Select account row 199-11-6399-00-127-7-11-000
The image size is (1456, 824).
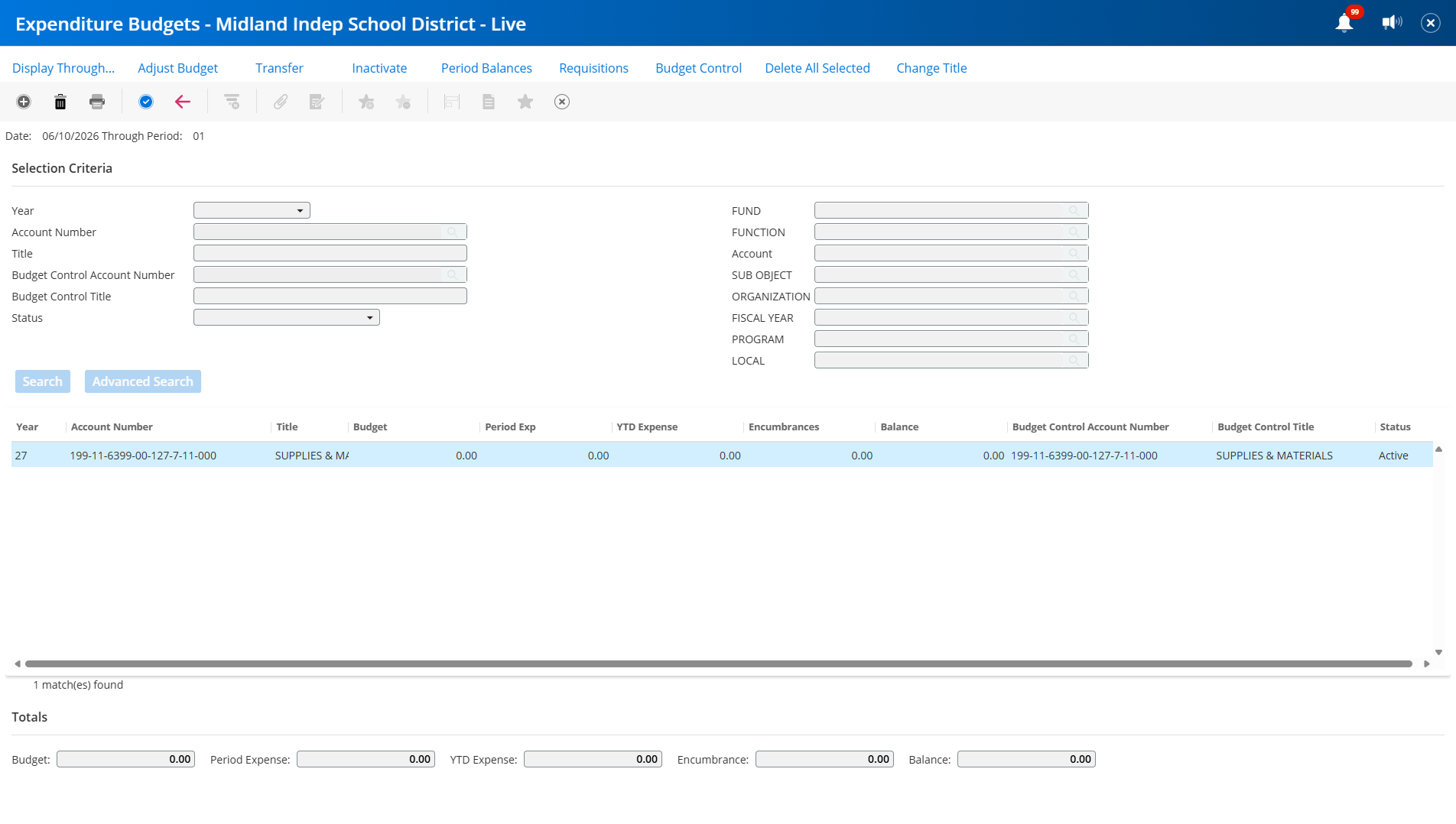pos(722,455)
